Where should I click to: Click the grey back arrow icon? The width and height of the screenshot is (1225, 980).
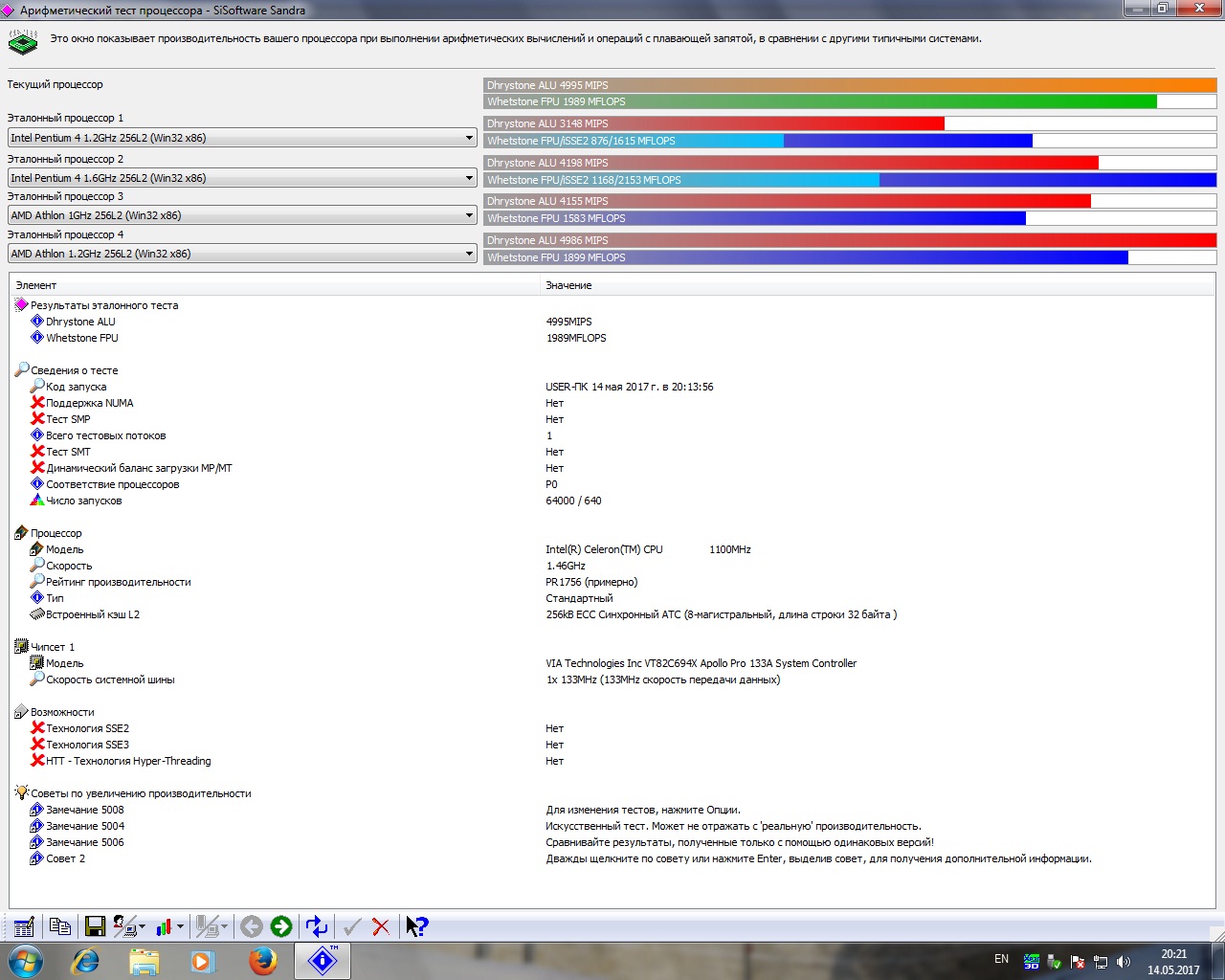pyautogui.click(x=252, y=926)
